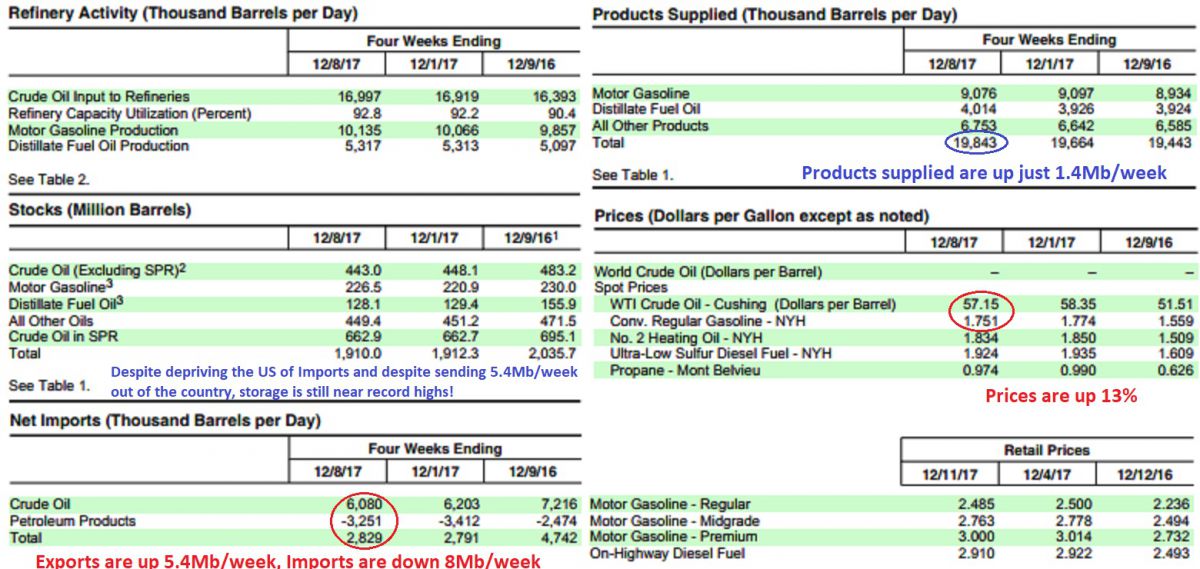Select the circled WTI Crude 57.15 price
The height and width of the screenshot is (569, 1200).
[981, 304]
